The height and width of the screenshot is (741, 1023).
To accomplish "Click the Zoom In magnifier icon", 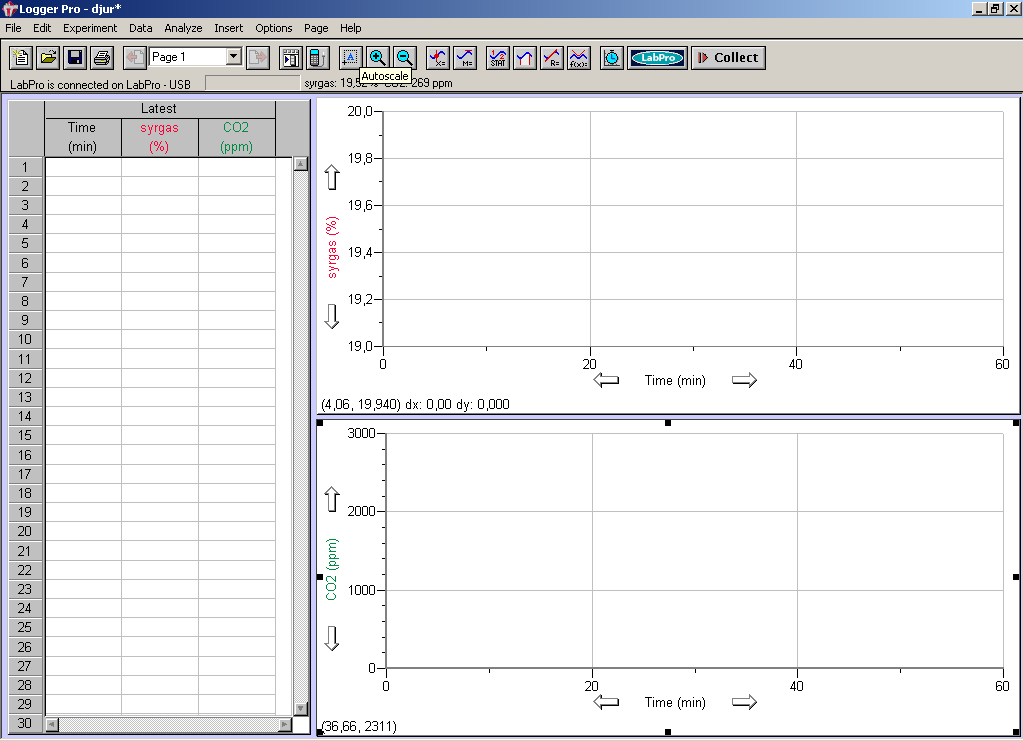I will (378, 57).
